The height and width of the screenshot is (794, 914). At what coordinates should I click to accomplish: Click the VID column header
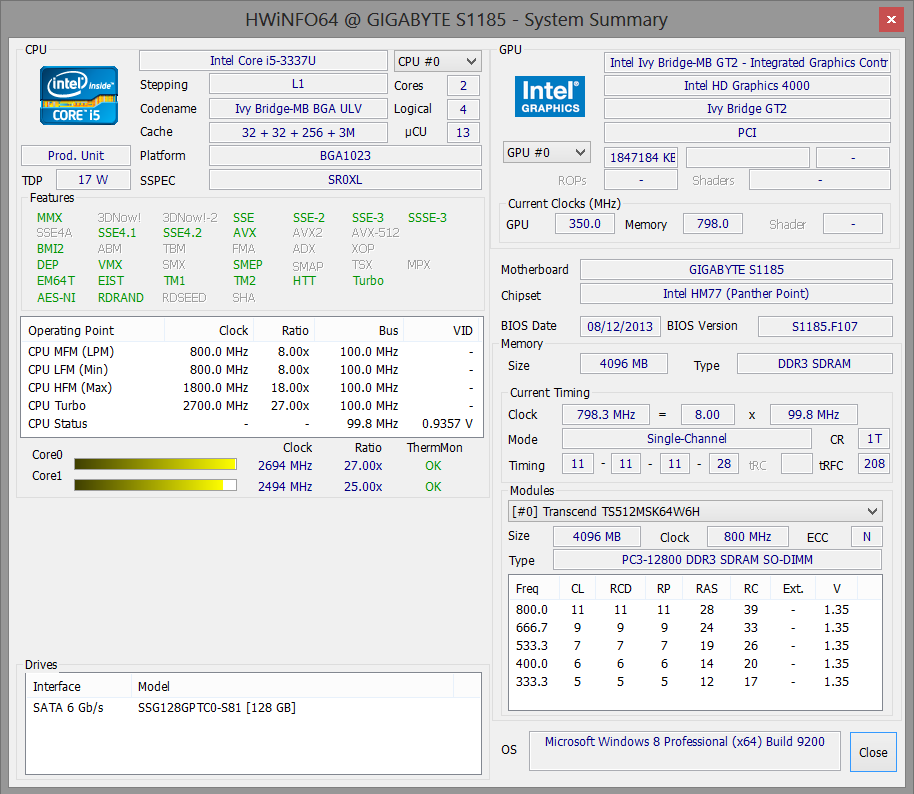coord(441,331)
